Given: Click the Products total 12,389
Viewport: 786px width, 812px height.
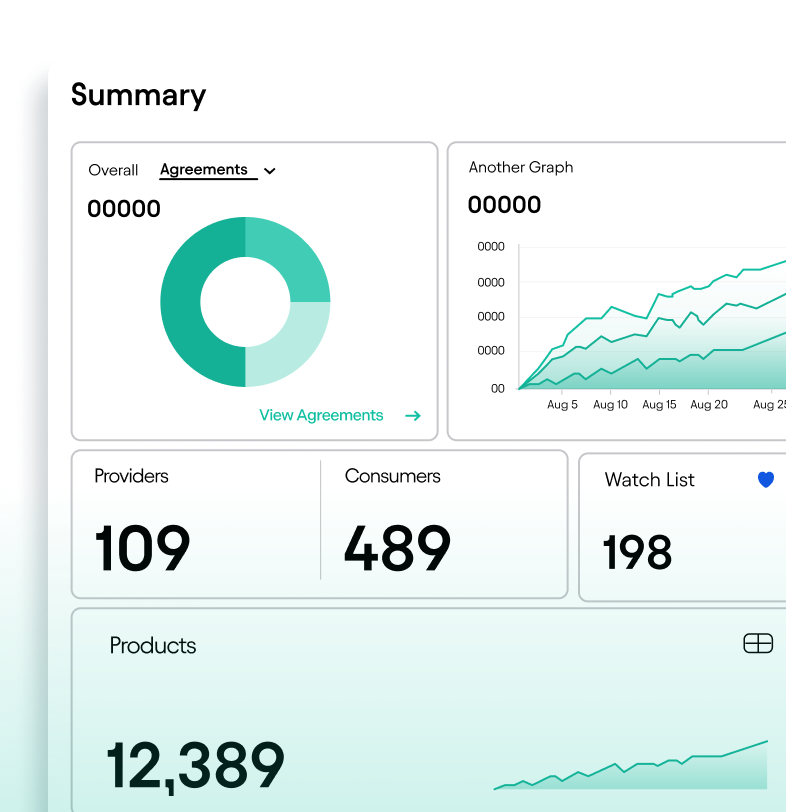Looking at the screenshot, I should click(195, 766).
